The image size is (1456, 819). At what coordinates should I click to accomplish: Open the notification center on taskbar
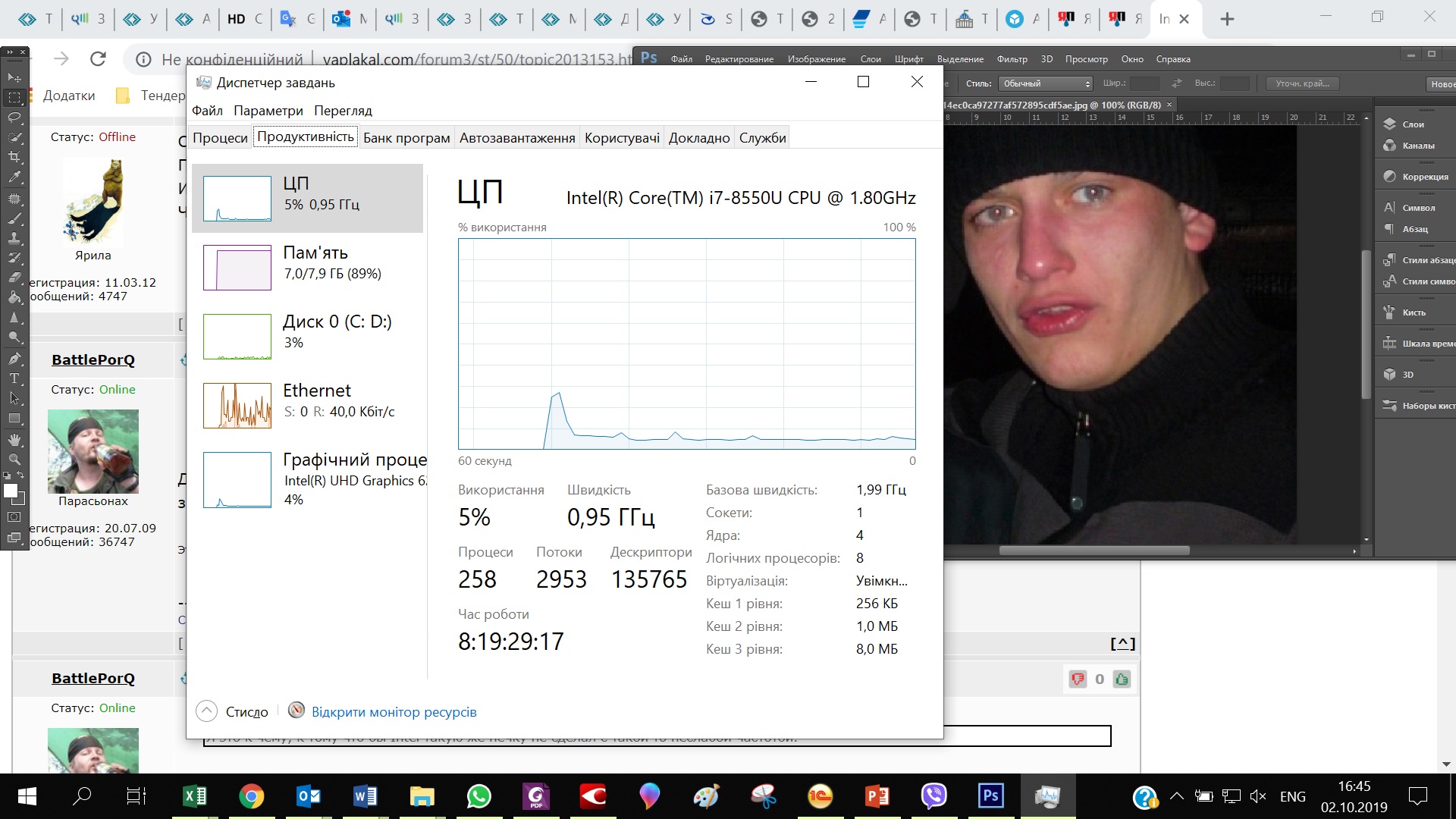[x=1418, y=796]
